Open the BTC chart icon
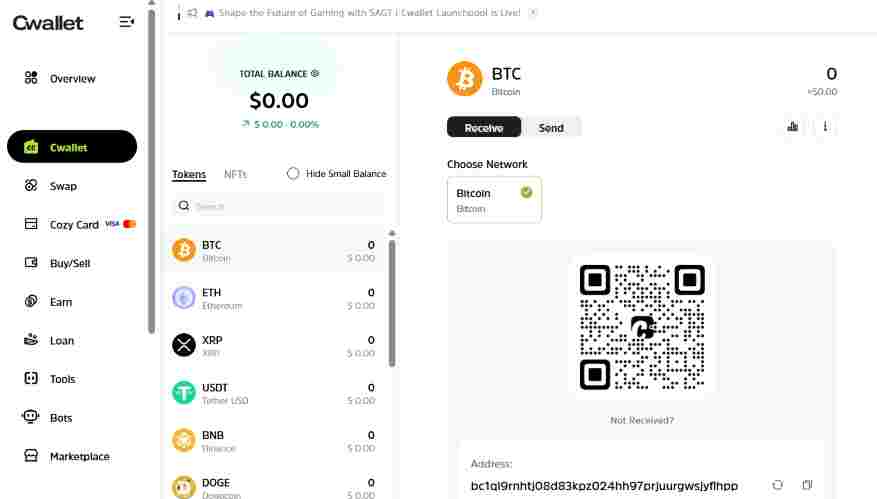Screen dimensions: 877x499 [x=793, y=127]
